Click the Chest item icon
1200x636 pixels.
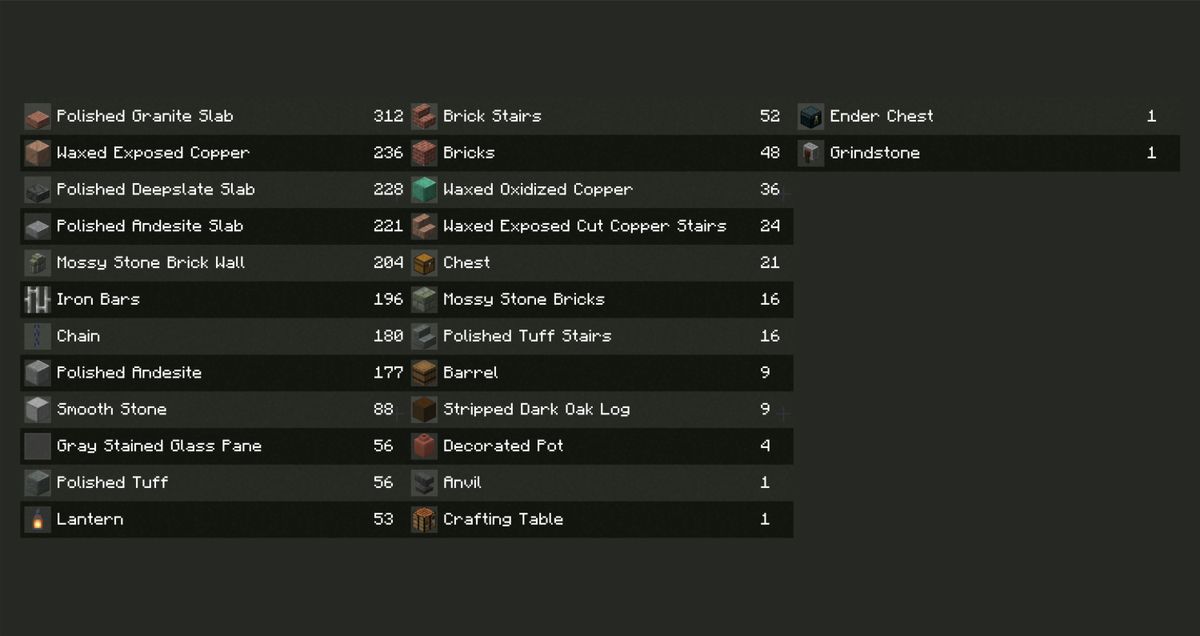[x=424, y=263]
